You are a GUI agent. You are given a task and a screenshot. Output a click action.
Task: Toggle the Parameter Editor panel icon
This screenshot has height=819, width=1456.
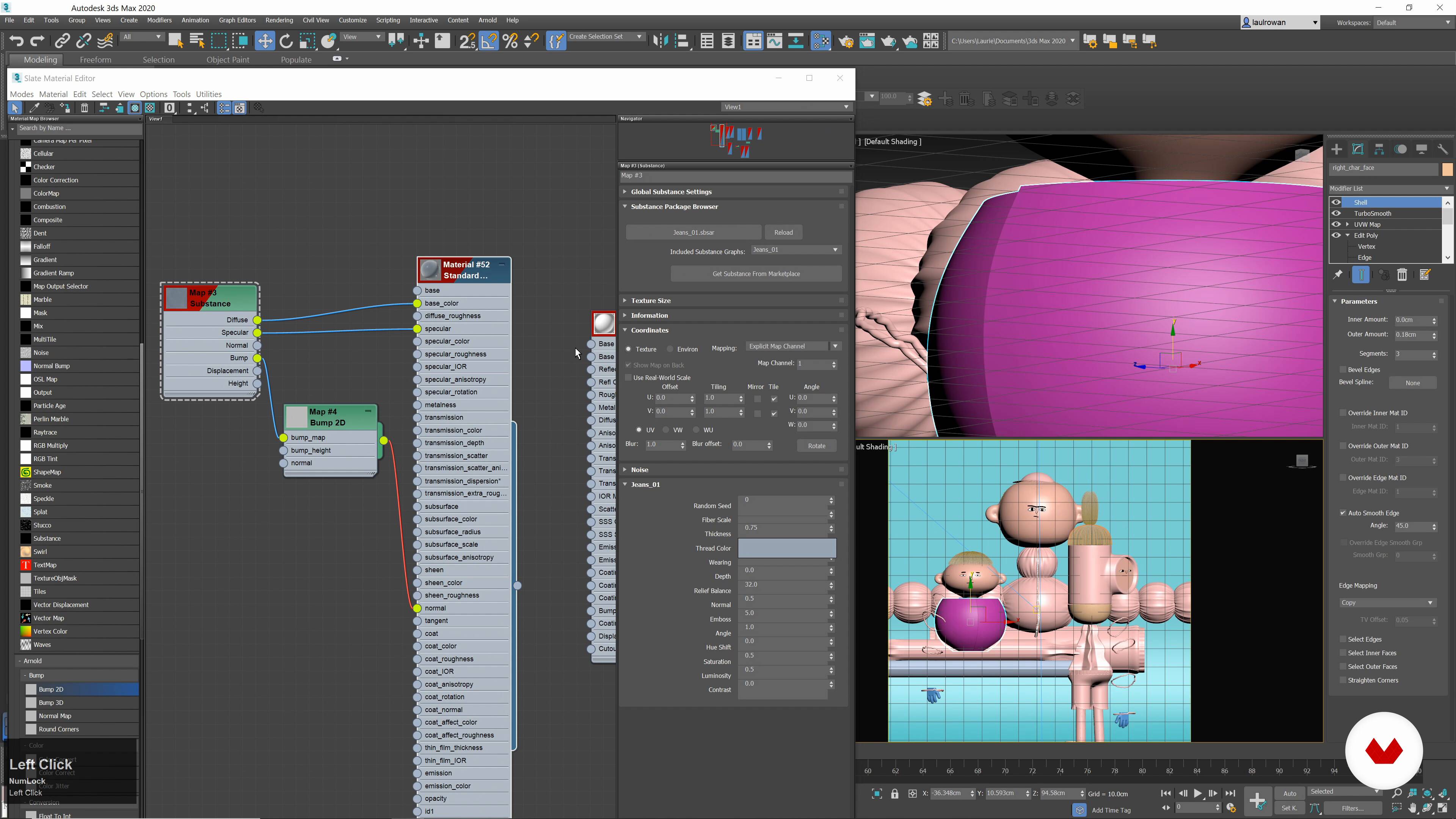tap(240, 108)
